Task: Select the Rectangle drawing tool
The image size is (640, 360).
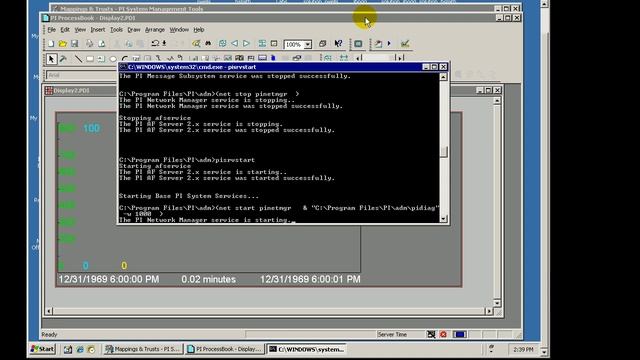Action: [x=90, y=59]
